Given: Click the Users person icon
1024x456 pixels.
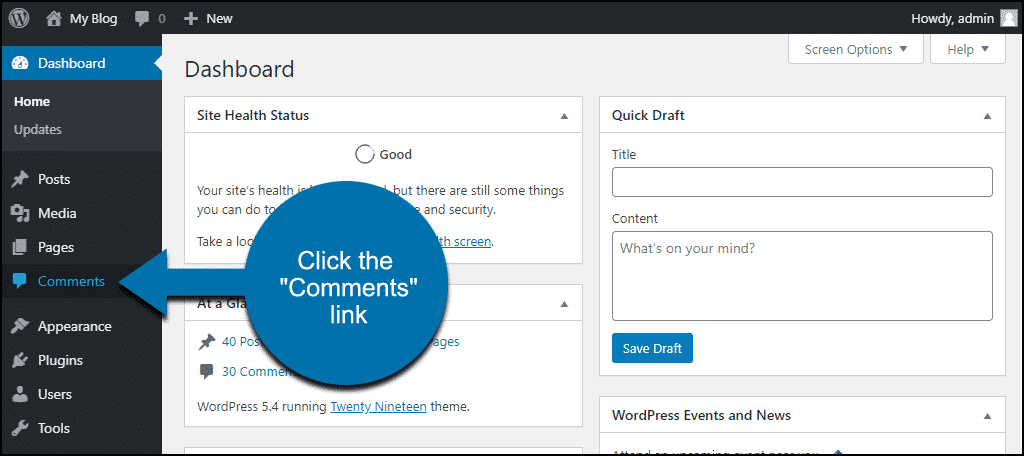Looking at the screenshot, I should (20, 394).
